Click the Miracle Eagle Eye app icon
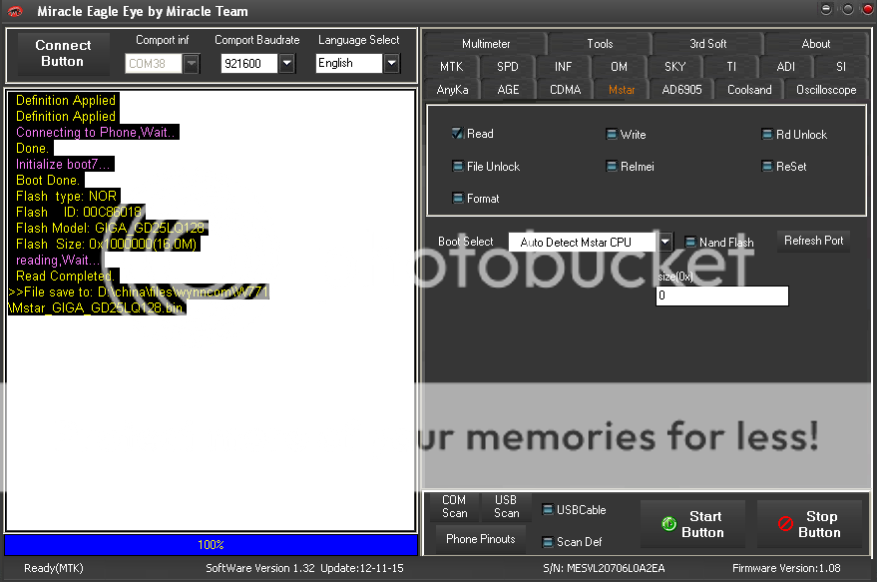This screenshot has width=877, height=582. (15, 11)
